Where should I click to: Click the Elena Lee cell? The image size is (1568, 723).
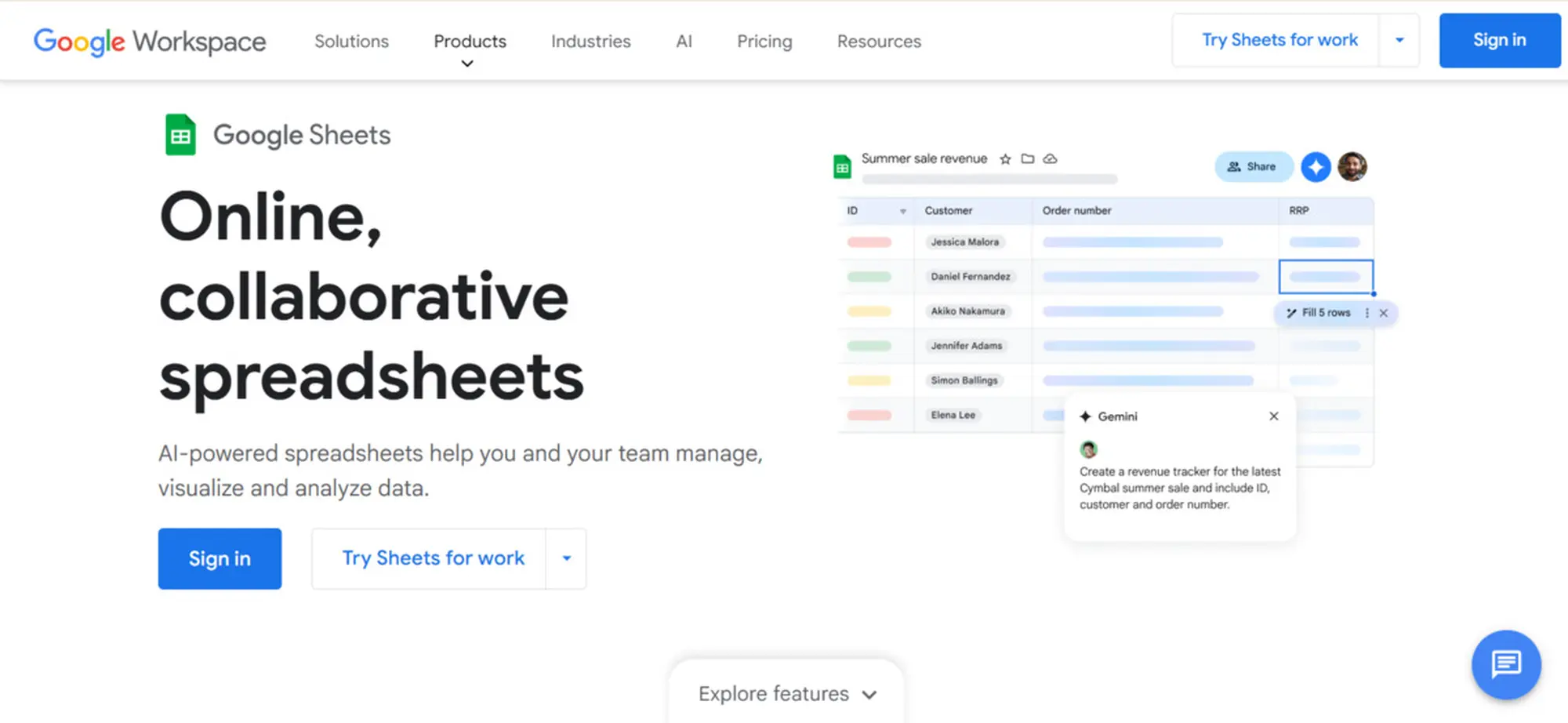click(953, 415)
